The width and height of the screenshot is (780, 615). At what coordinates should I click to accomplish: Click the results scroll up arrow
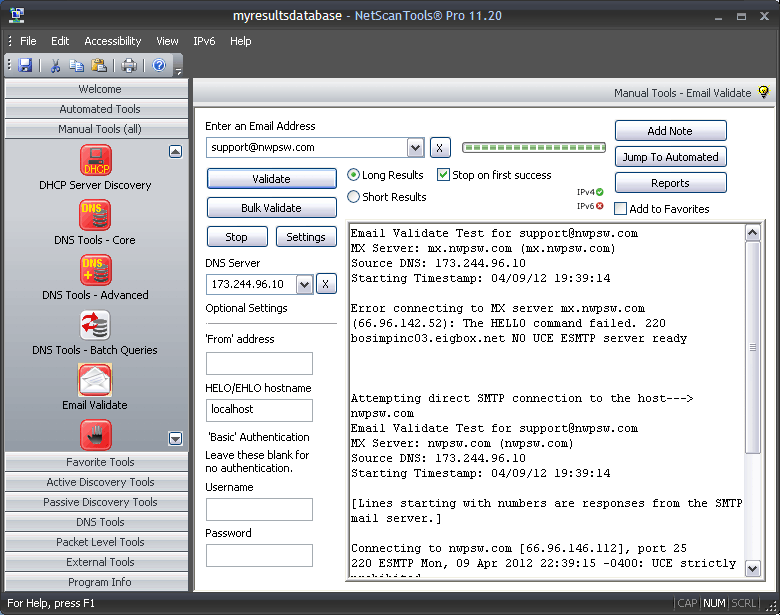[753, 232]
